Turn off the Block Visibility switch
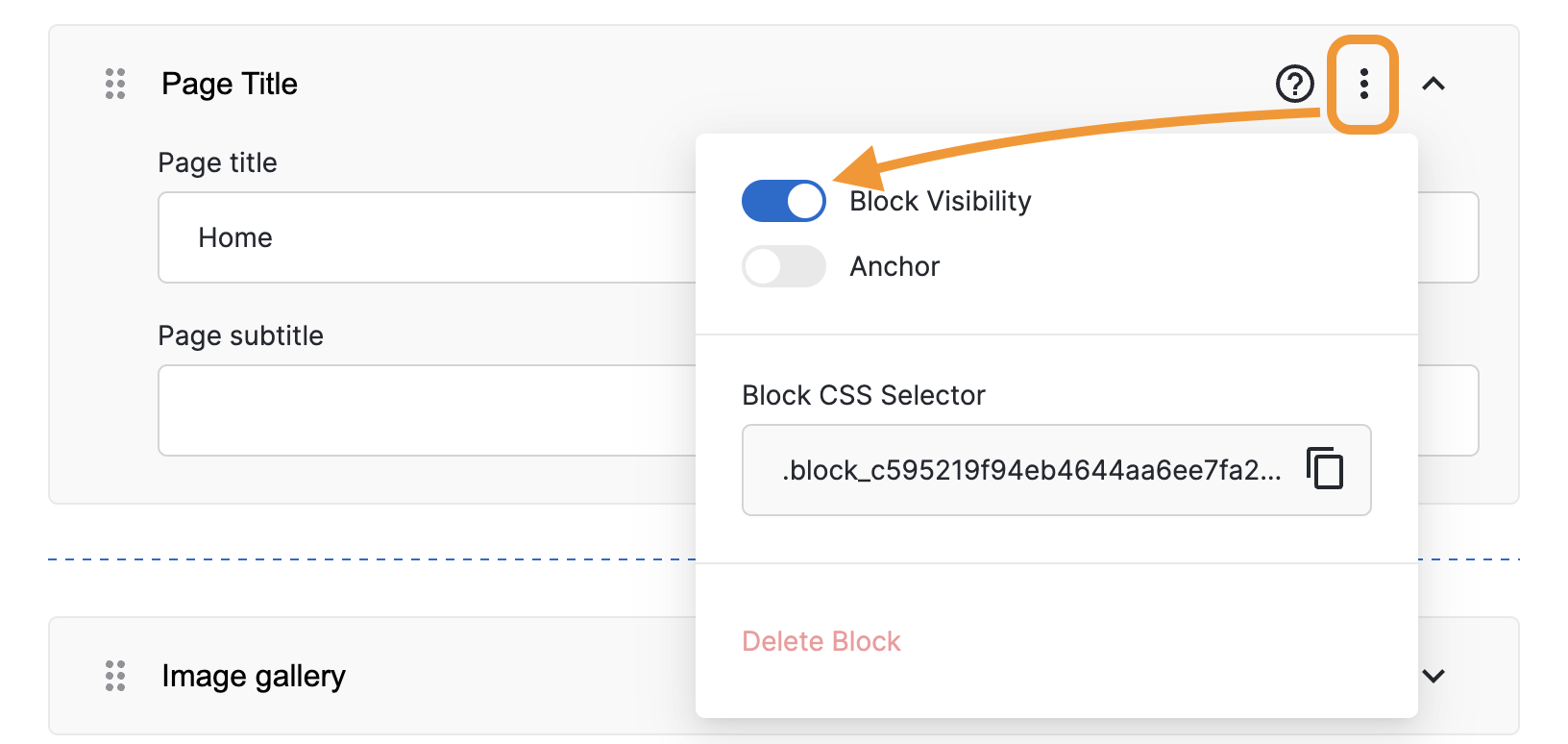 pos(783,201)
